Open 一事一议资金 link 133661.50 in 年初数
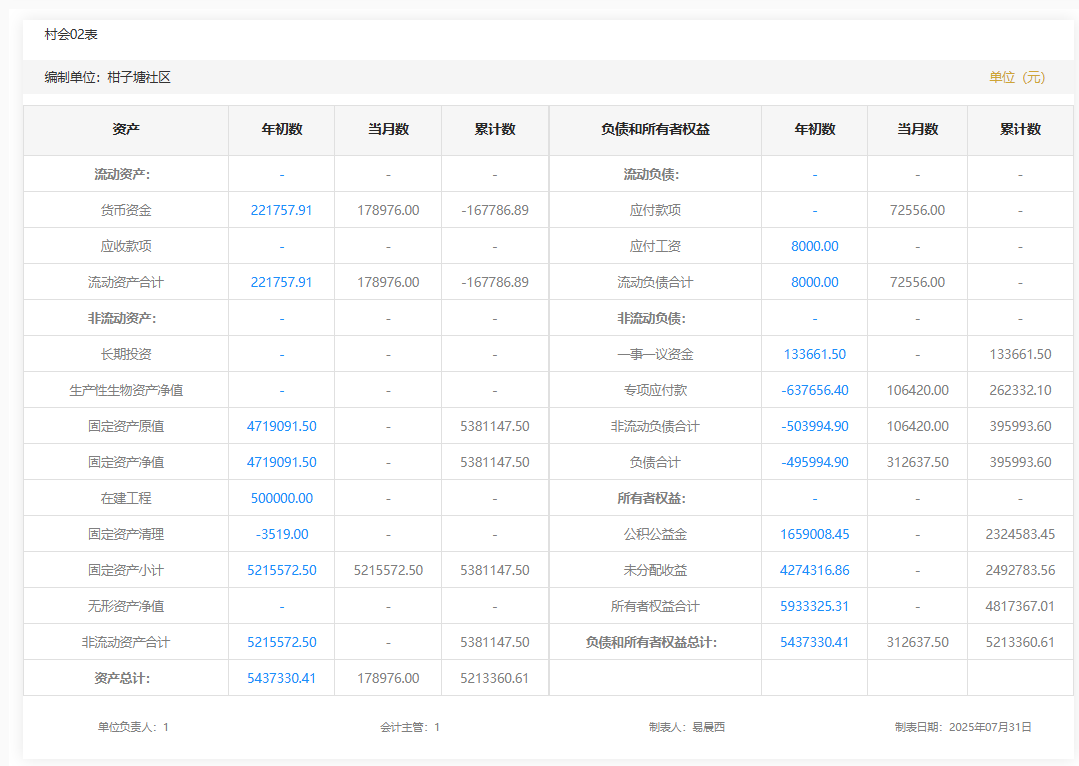Screen dimensions: 1079x766 (814, 354)
